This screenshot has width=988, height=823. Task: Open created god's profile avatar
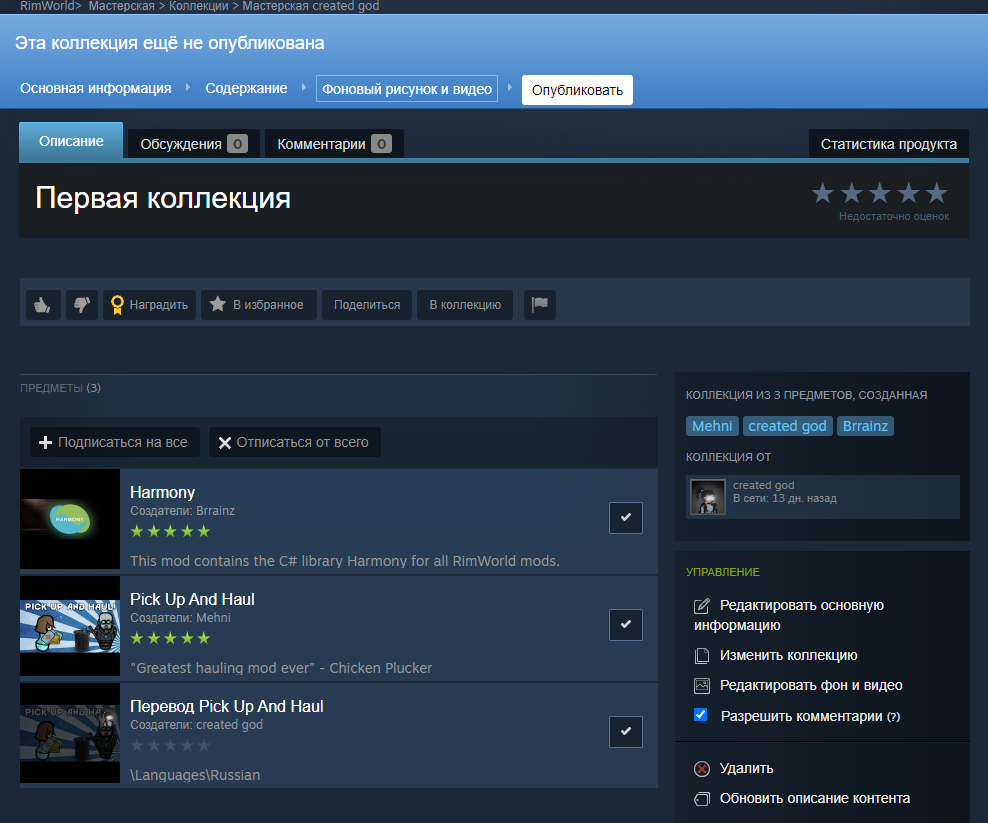(708, 497)
